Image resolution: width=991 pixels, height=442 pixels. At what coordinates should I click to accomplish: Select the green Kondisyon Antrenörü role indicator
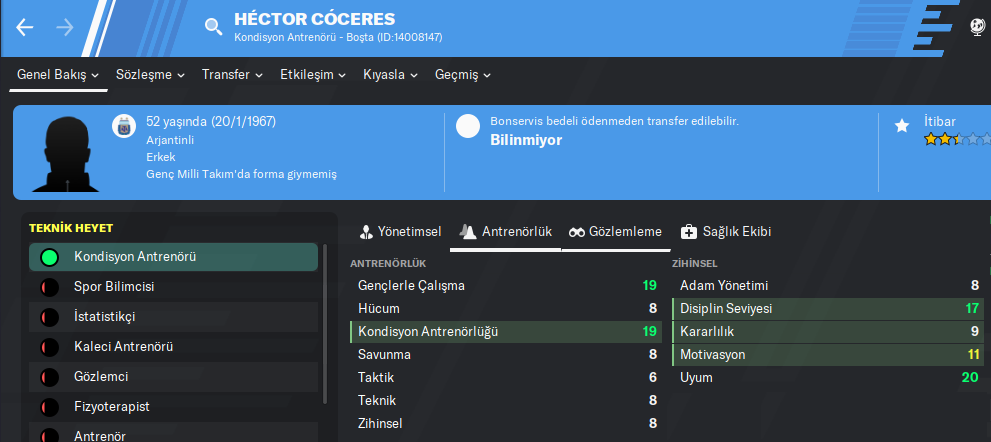click(49, 257)
